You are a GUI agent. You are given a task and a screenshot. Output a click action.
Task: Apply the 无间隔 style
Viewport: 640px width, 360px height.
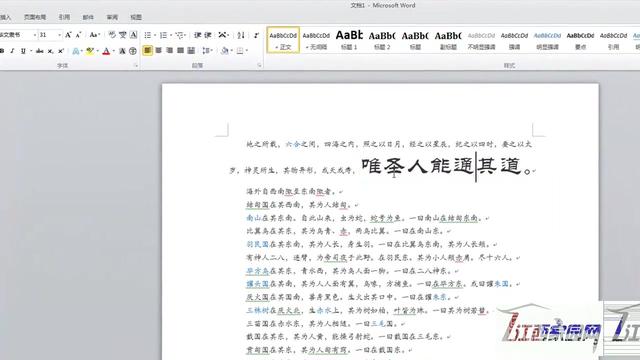point(316,40)
